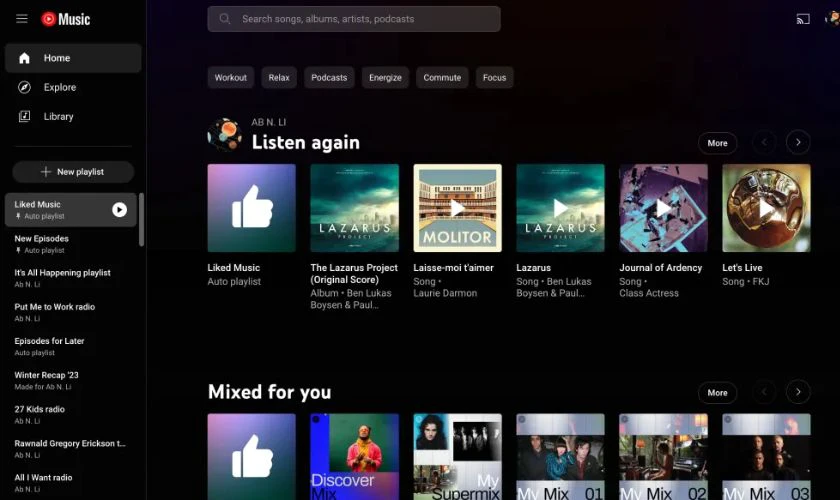This screenshot has width=840, height=500.
Task: Open Liked Music thumbnail in Mixed for you
Action: point(252,457)
